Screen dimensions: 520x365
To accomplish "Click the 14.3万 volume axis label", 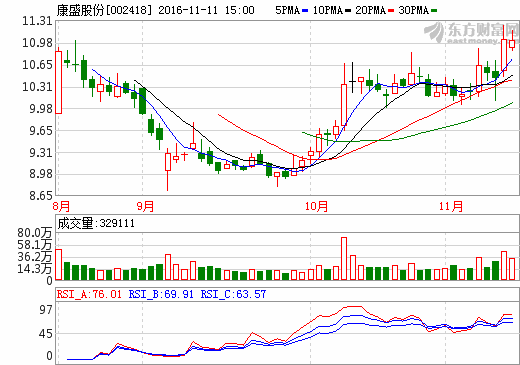I will click(35, 268).
